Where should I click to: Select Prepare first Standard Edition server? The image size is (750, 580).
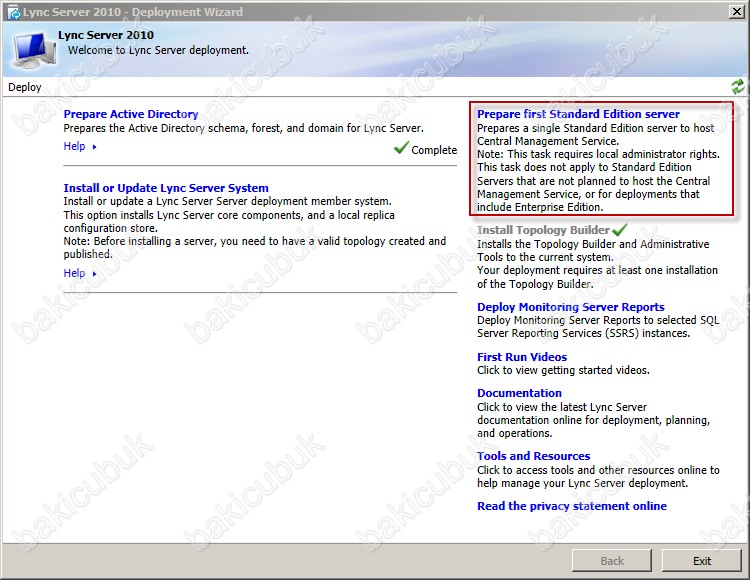click(578, 114)
